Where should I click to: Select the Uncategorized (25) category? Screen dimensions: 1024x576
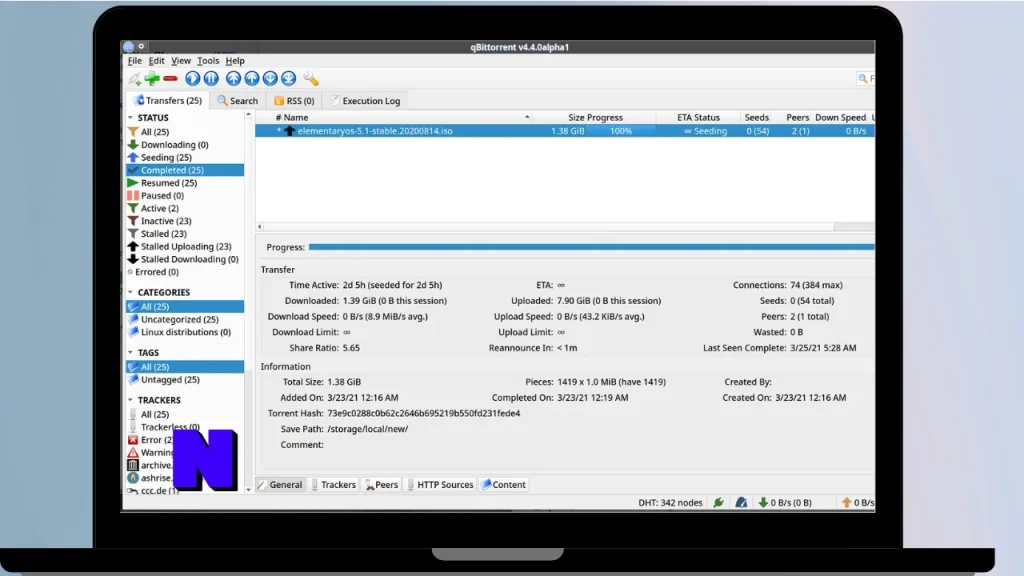tap(180, 319)
